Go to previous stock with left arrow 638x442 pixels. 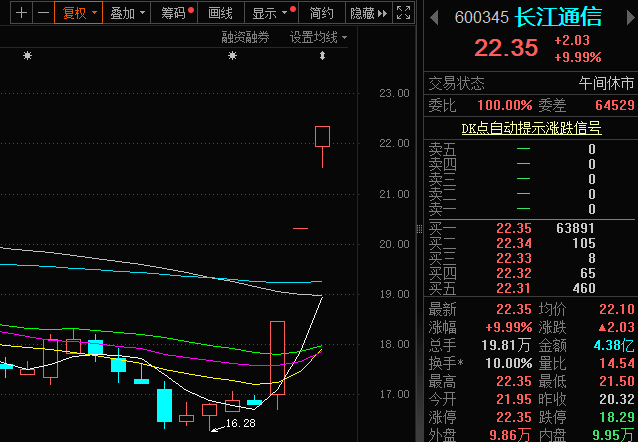coord(434,18)
